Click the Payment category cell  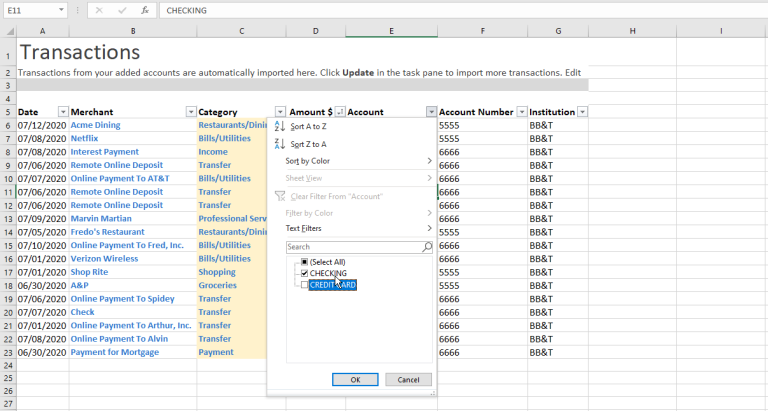[216, 353]
